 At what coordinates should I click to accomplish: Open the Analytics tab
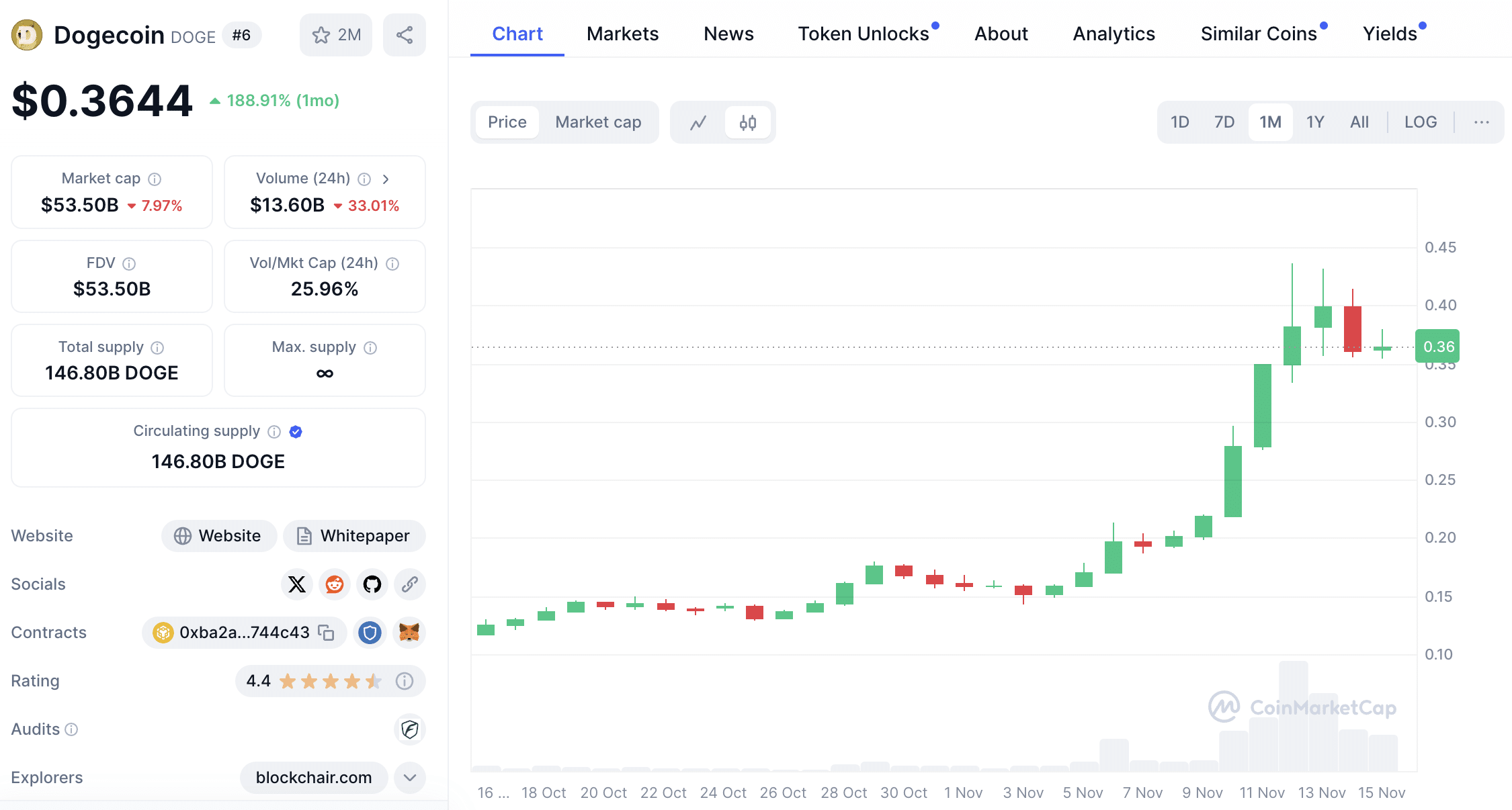click(x=1114, y=34)
